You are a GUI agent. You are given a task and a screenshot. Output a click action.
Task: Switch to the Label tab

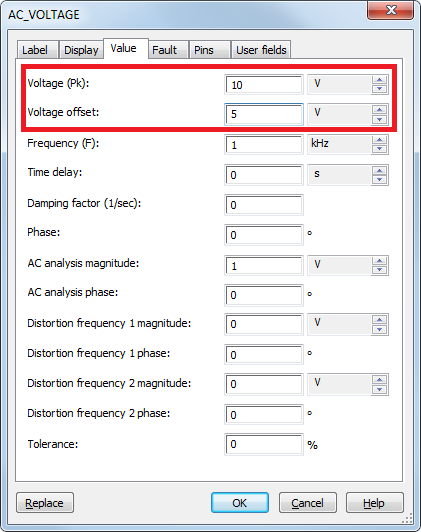point(37,50)
